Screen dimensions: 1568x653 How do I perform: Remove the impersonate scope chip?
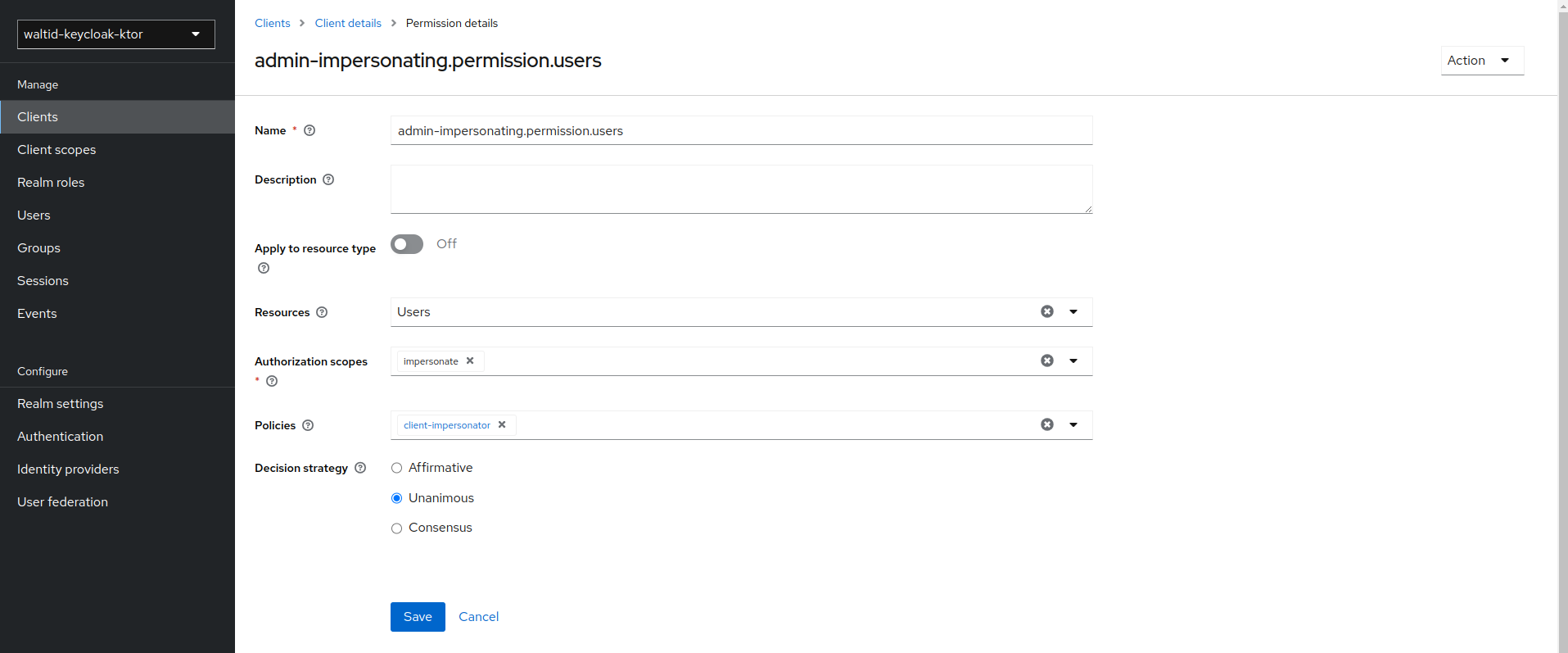[x=470, y=361]
